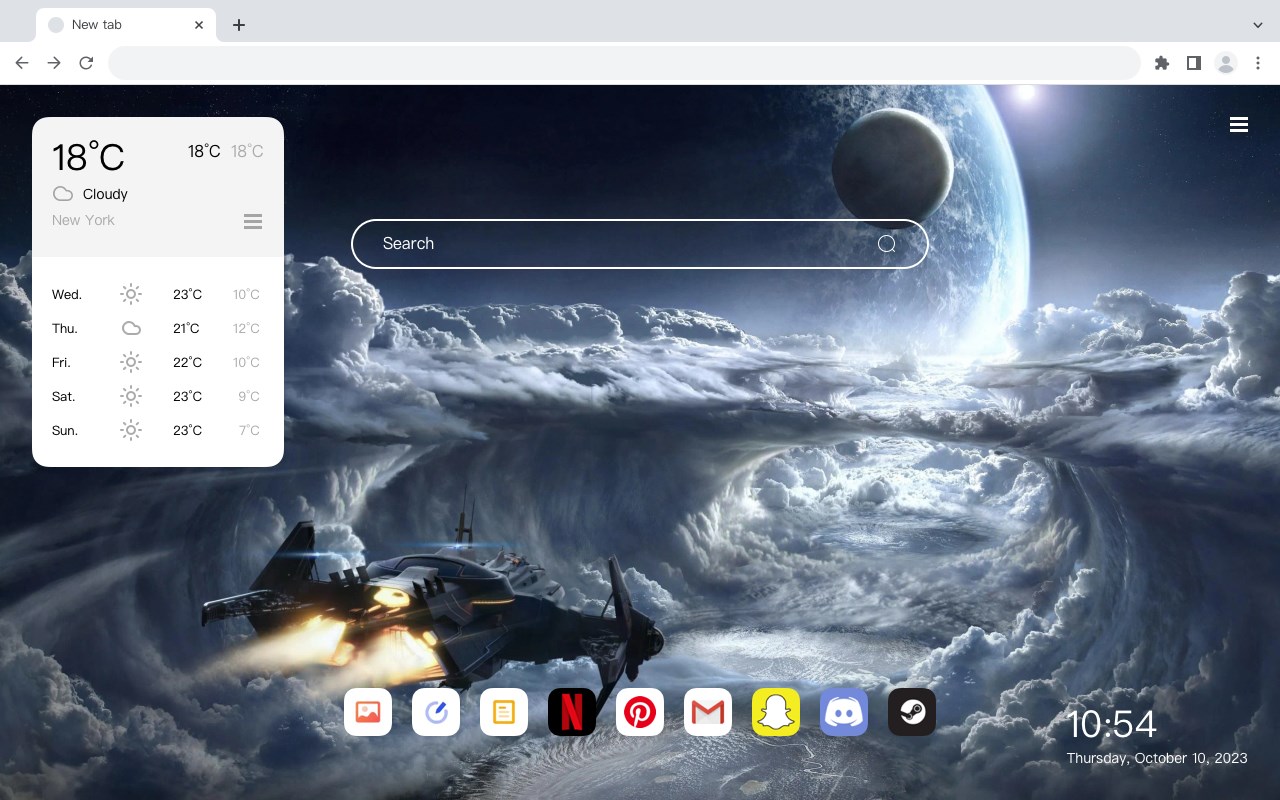Go back with the back arrow
Viewport: 1280px width, 800px height.
22,63
